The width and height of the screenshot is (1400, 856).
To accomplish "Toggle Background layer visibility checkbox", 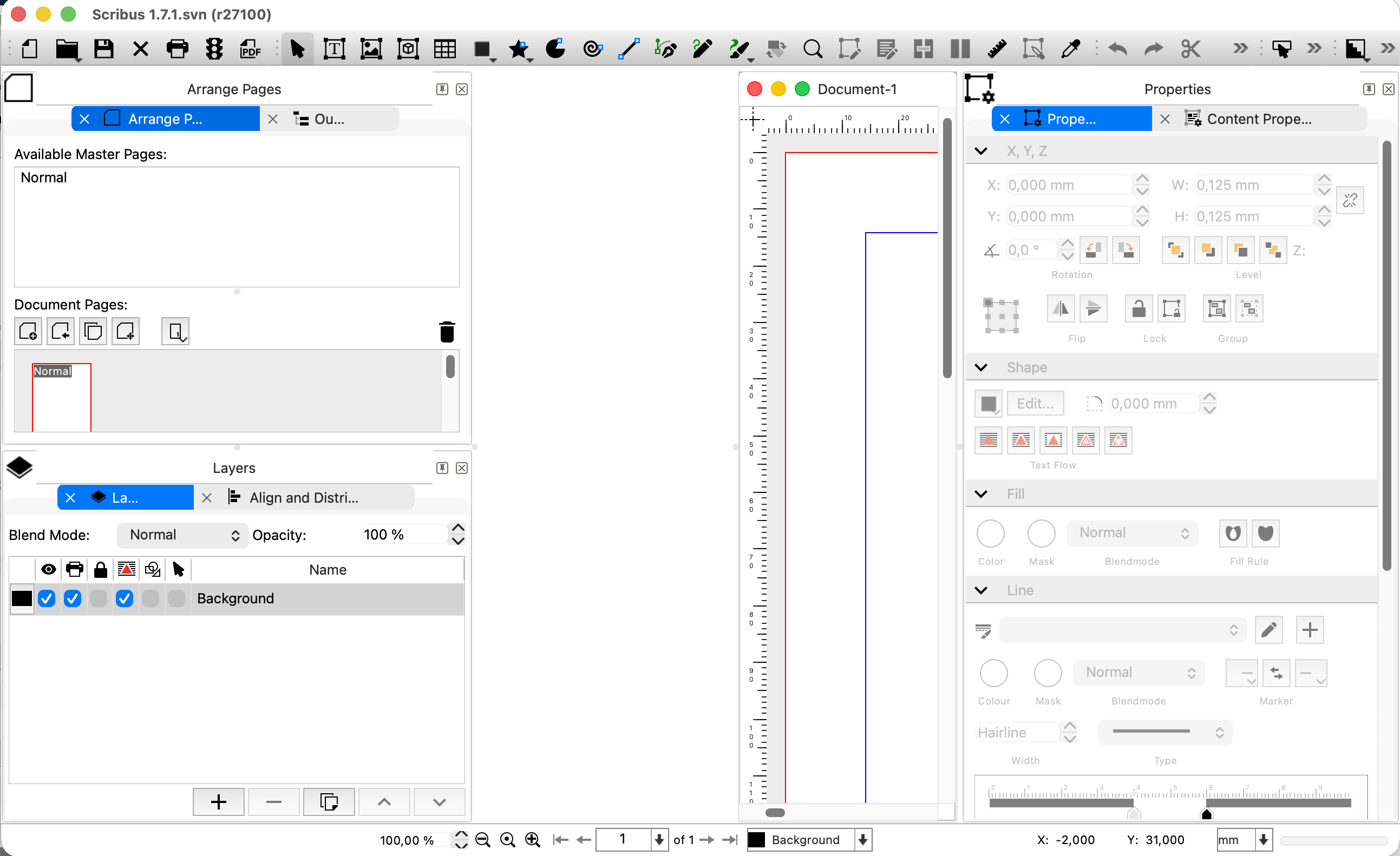I will [x=47, y=598].
